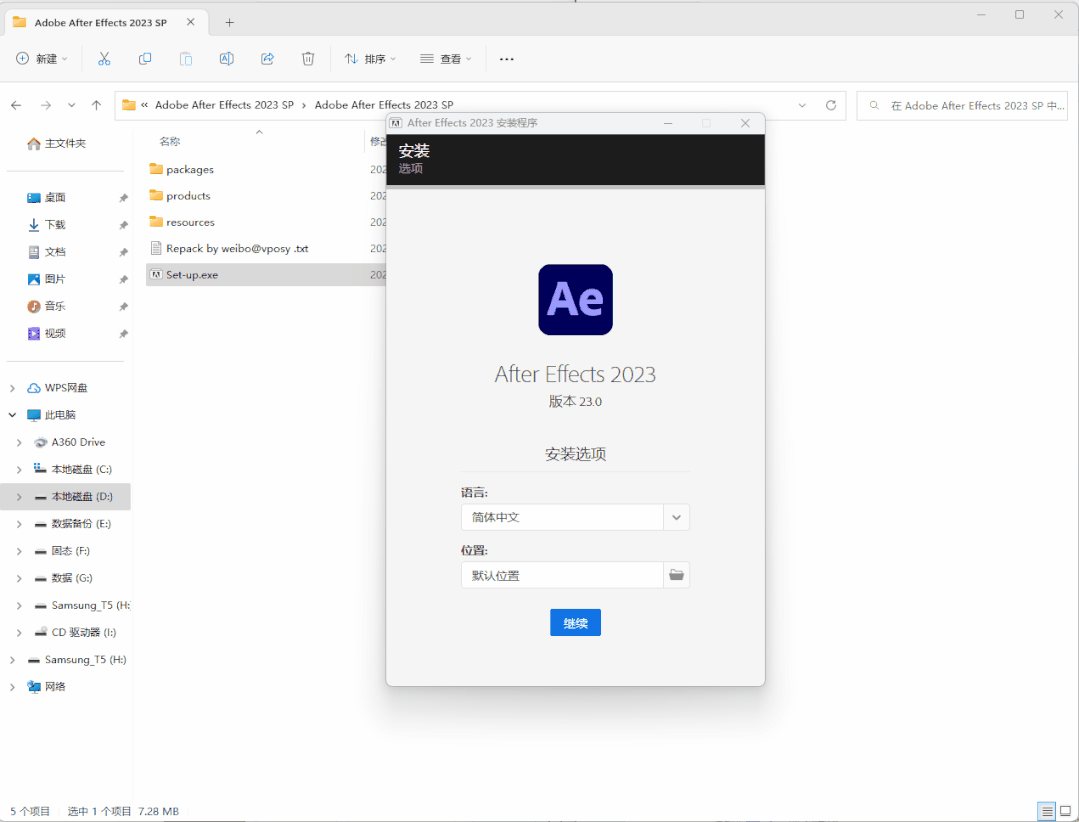Viewport: 1079px width, 822px height.
Task: Click the 新建 (New) button
Action: click(x=42, y=59)
